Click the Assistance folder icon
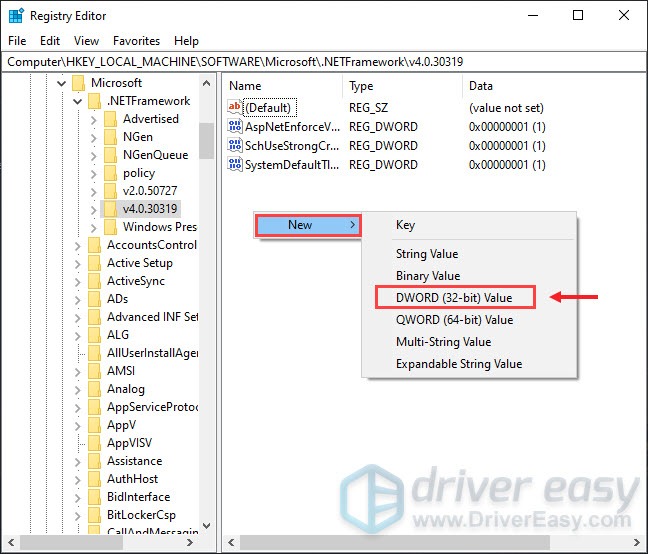Screen dimensions: 648x554 [94, 461]
